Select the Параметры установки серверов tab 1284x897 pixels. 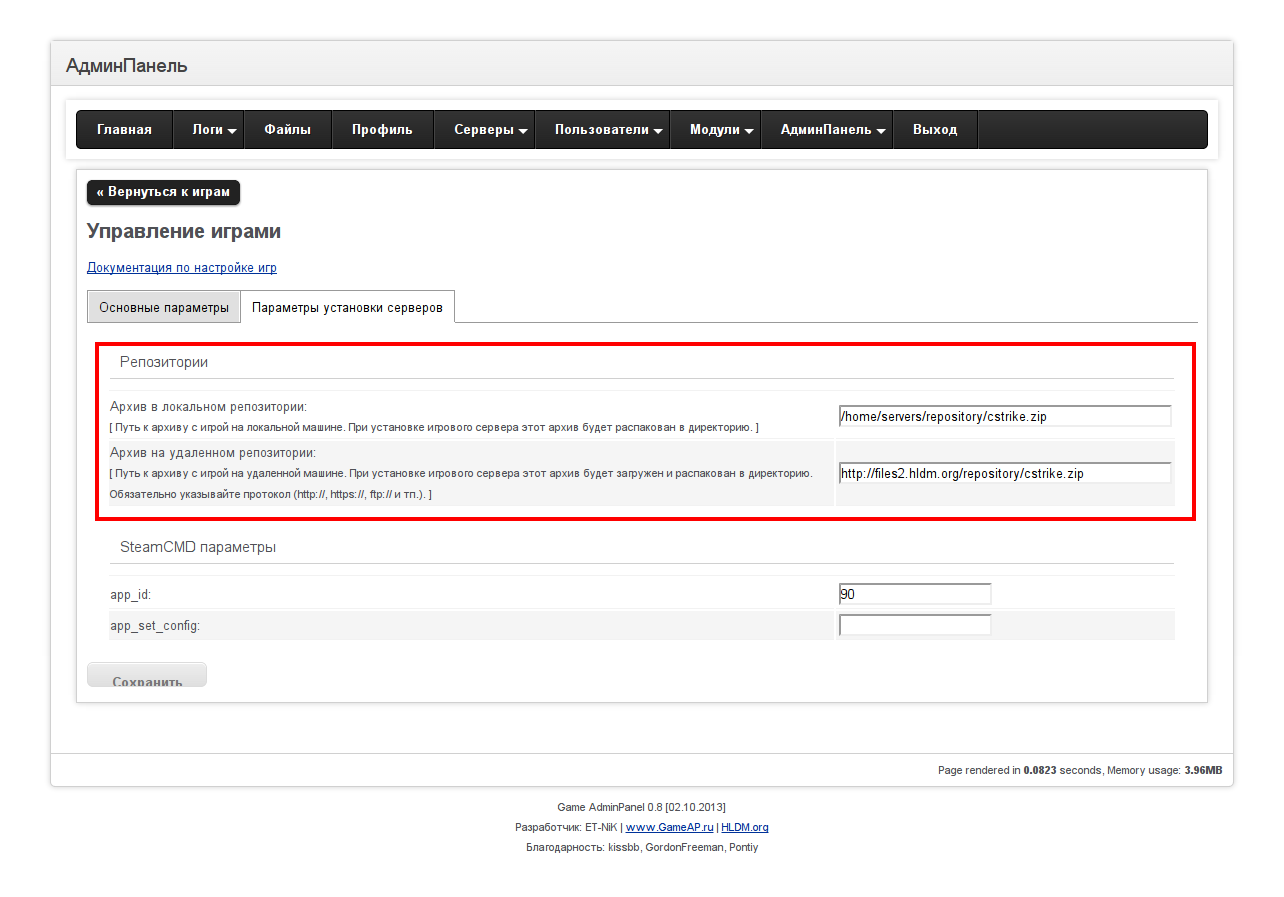(x=347, y=307)
